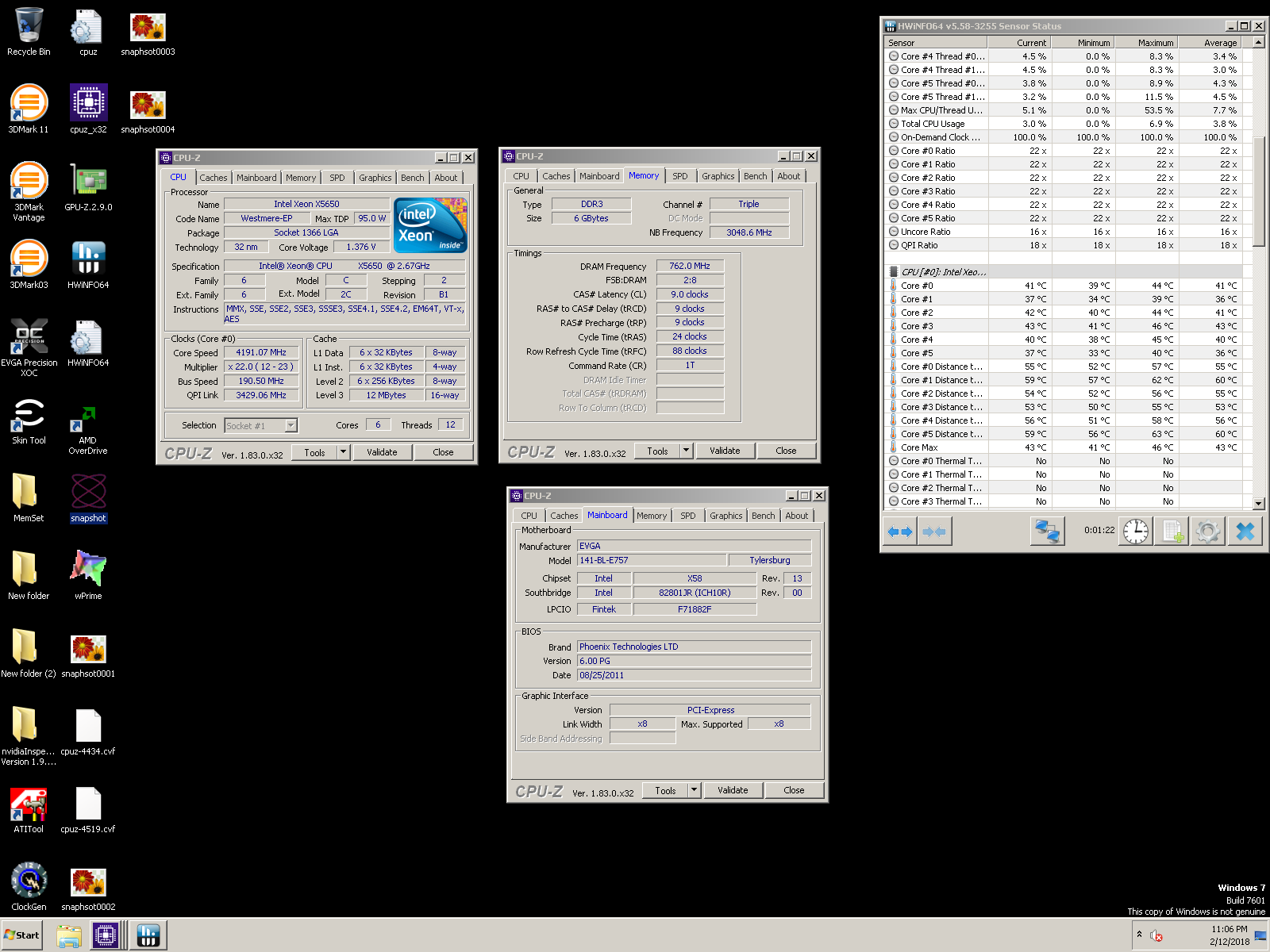Viewport: 1270px width, 952px height.
Task: Open Graphics tab in Memory window
Action: click(x=718, y=176)
